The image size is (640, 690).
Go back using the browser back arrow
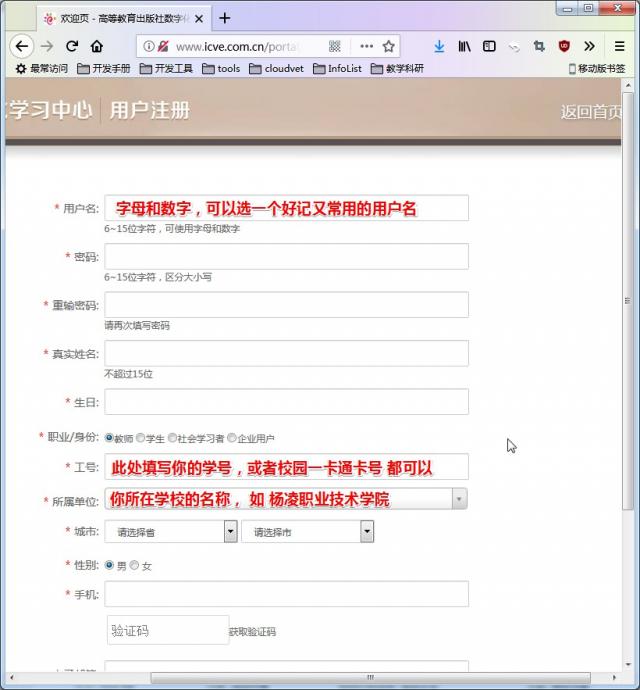[22, 46]
